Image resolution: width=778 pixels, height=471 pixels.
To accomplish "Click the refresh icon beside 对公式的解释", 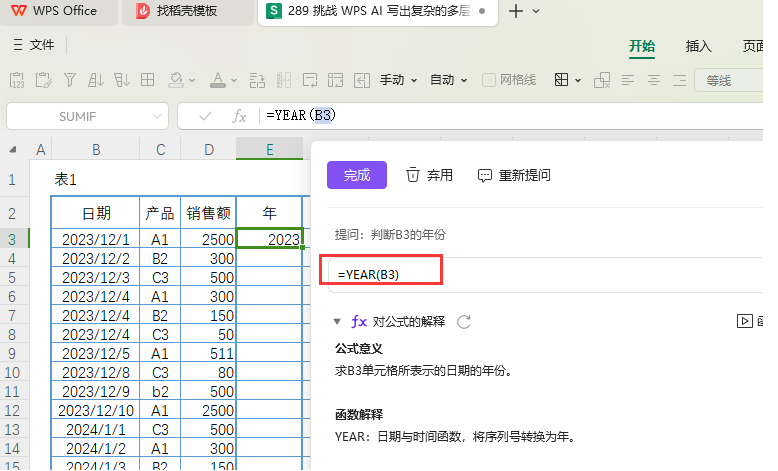I will coord(464,322).
